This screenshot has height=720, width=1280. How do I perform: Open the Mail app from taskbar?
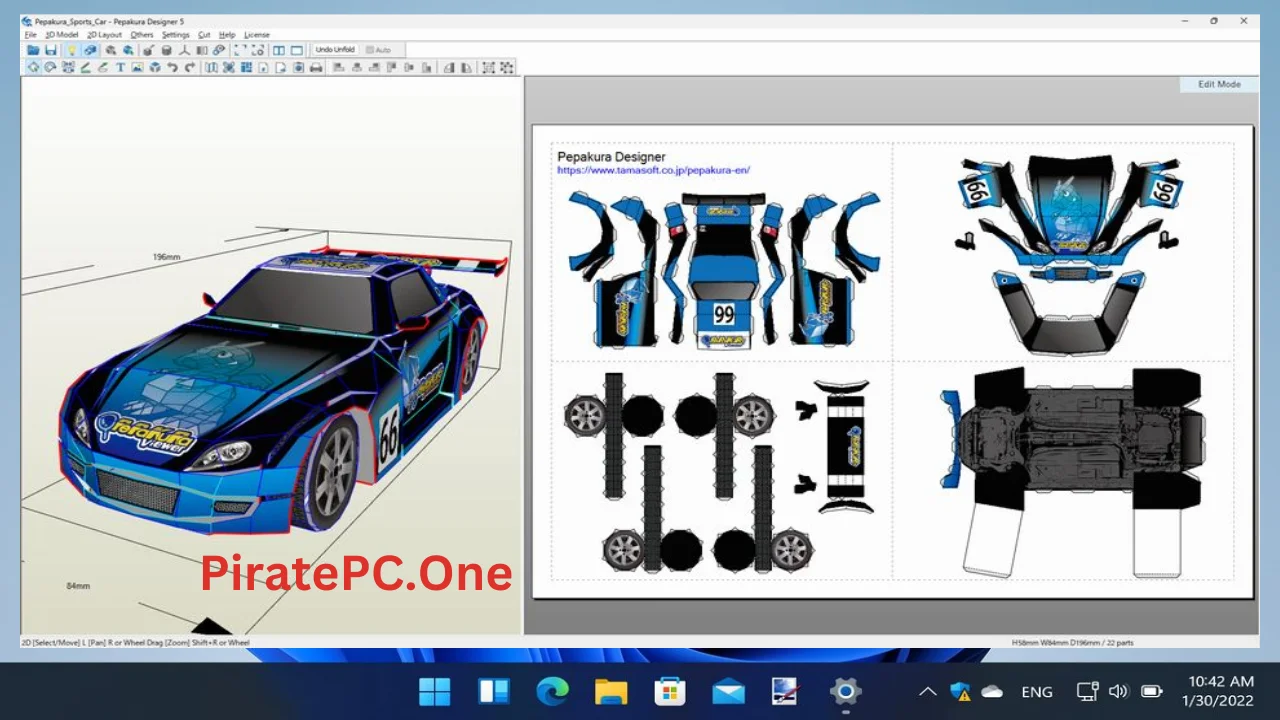tap(728, 691)
